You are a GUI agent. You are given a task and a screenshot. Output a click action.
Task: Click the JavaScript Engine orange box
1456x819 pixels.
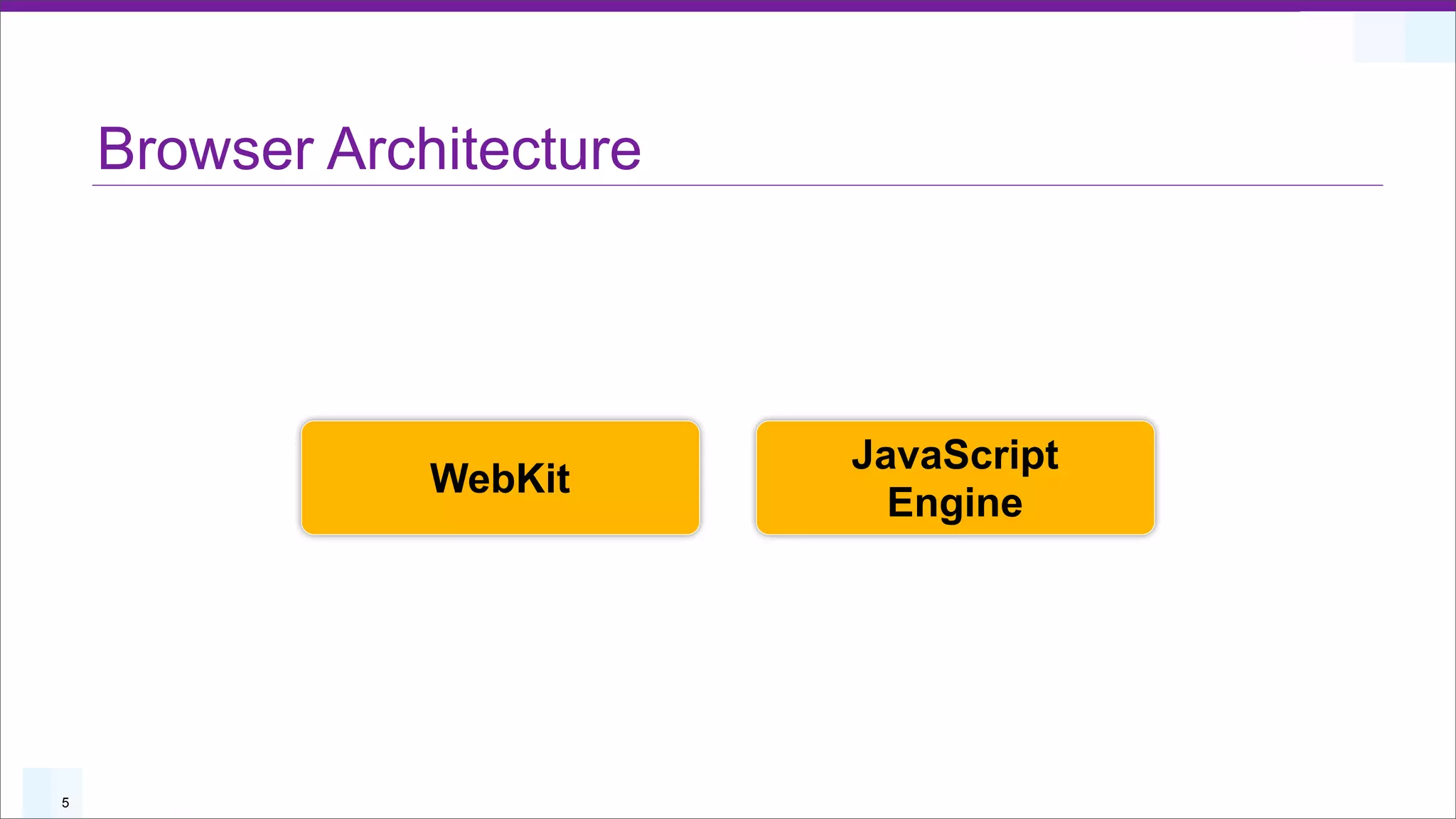[x=955, y=478]
